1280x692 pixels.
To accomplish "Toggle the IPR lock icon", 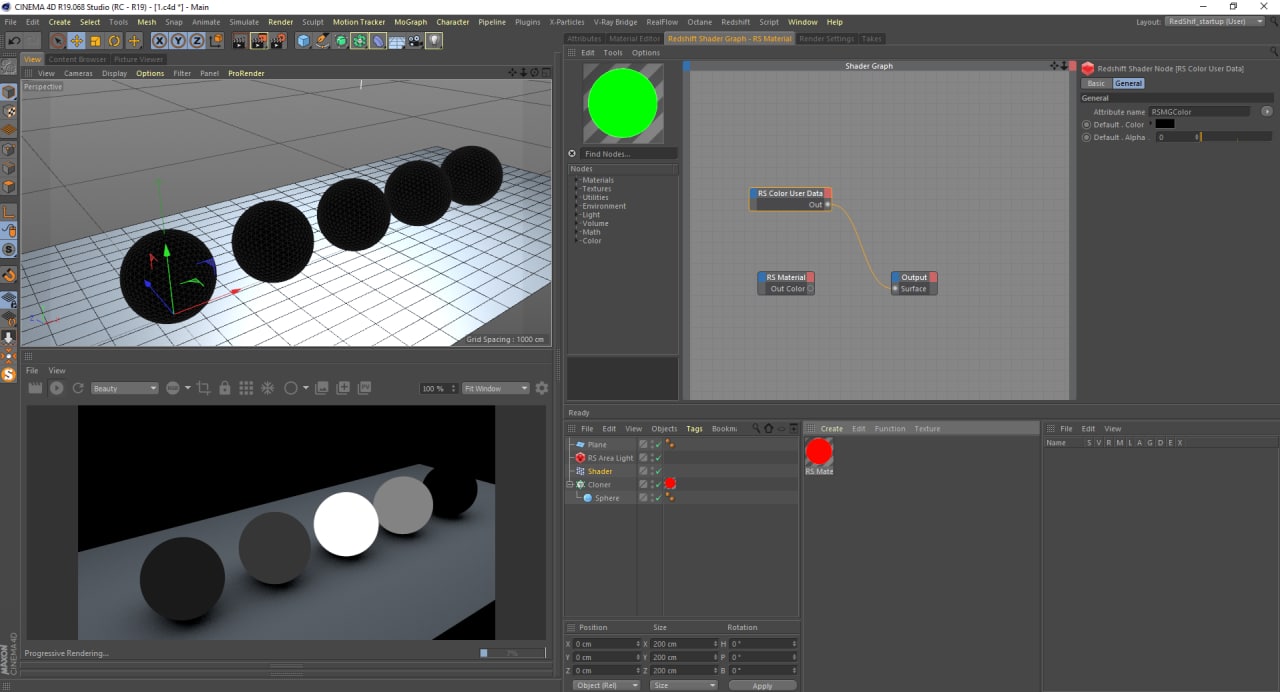I will pos(225,388).
